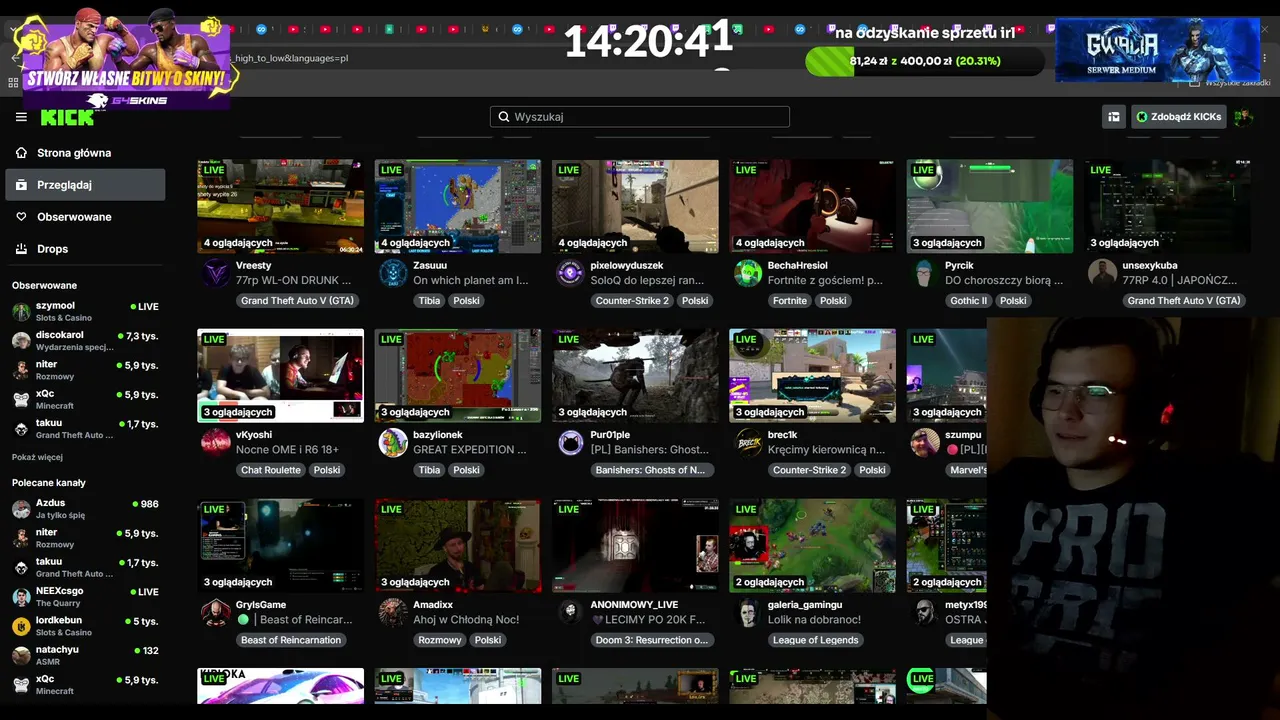Click the green KICK logo
The width and height of the screenshot is (1280, 720).
tap(67, 117)
